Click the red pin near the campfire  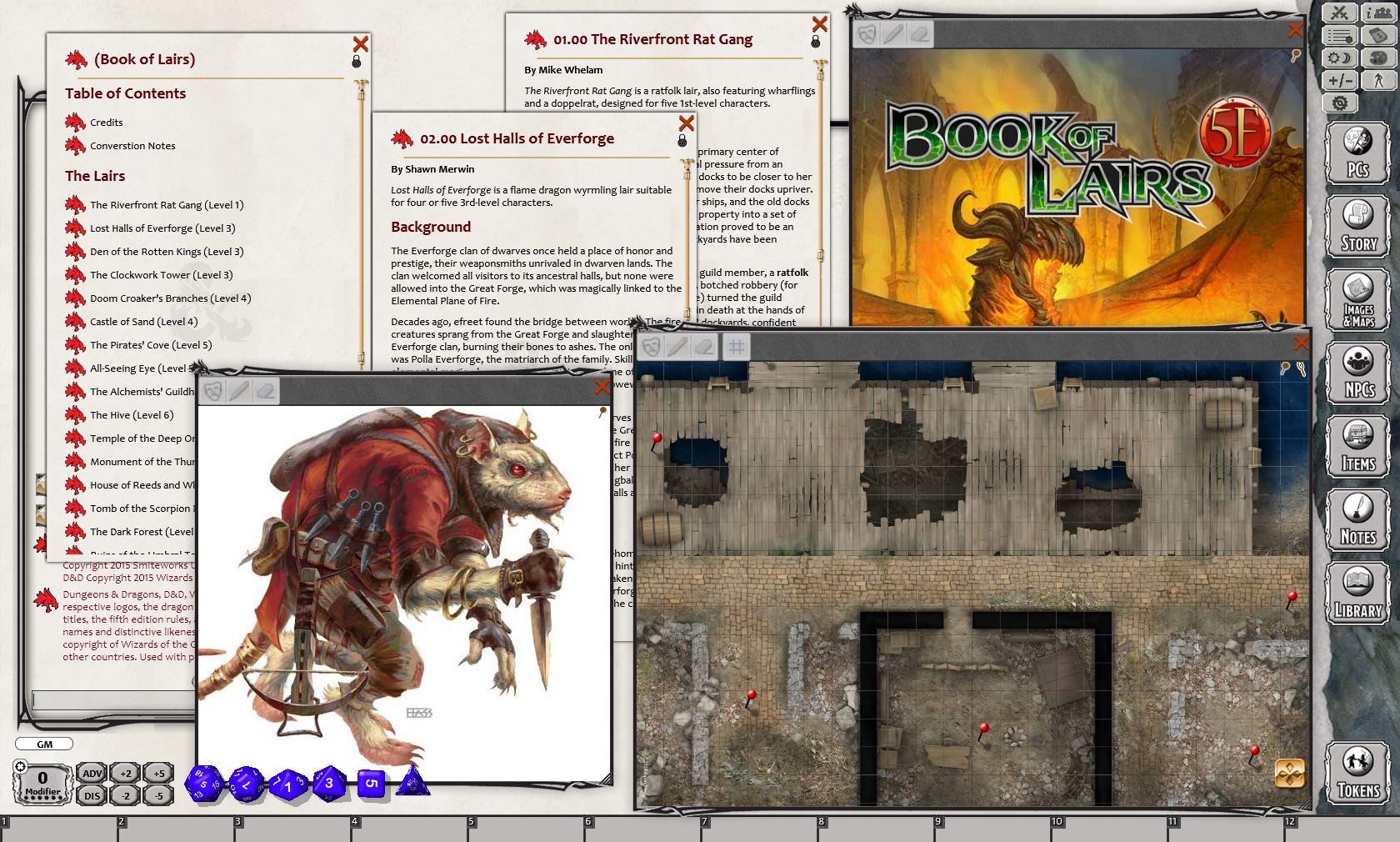pos(984,730)
